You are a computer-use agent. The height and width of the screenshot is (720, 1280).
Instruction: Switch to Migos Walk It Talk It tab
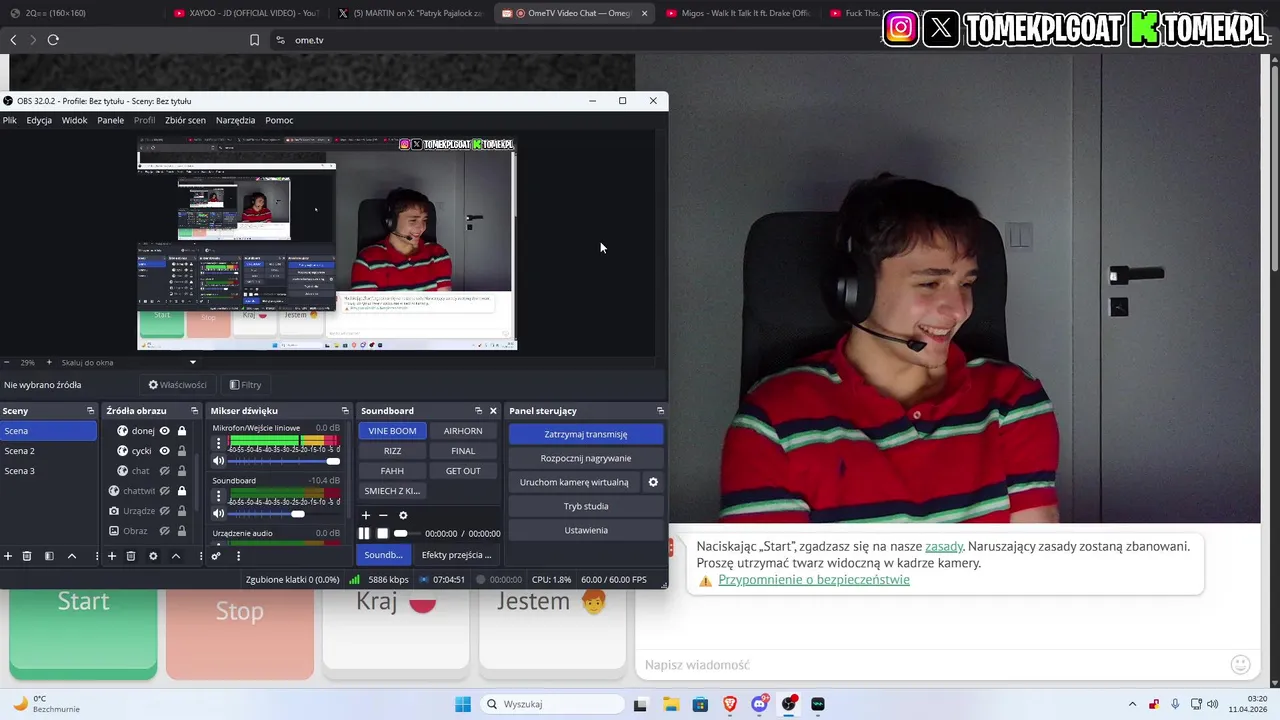click(737, 13)
